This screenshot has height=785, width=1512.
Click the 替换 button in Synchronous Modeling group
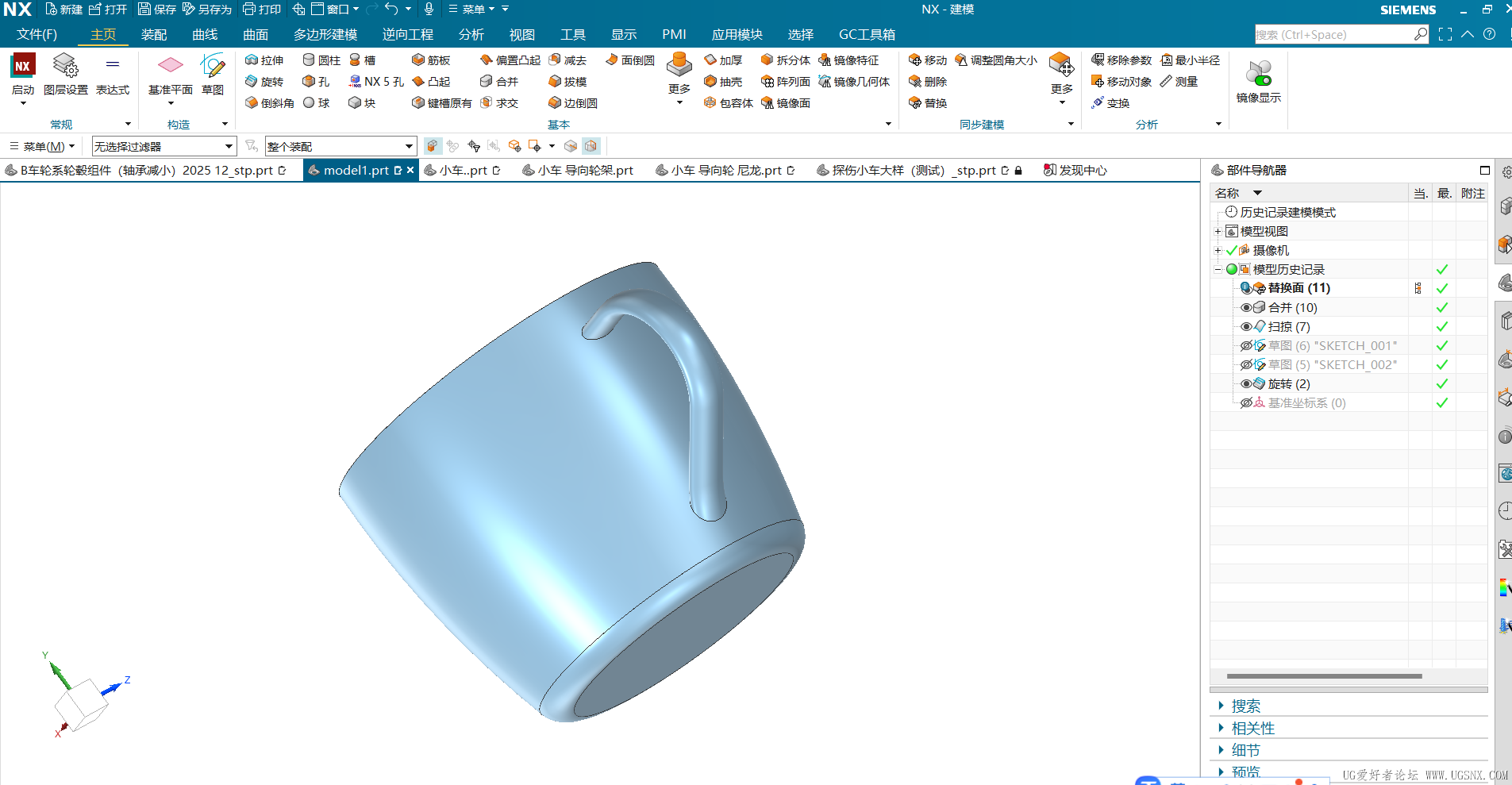(927, 102)
